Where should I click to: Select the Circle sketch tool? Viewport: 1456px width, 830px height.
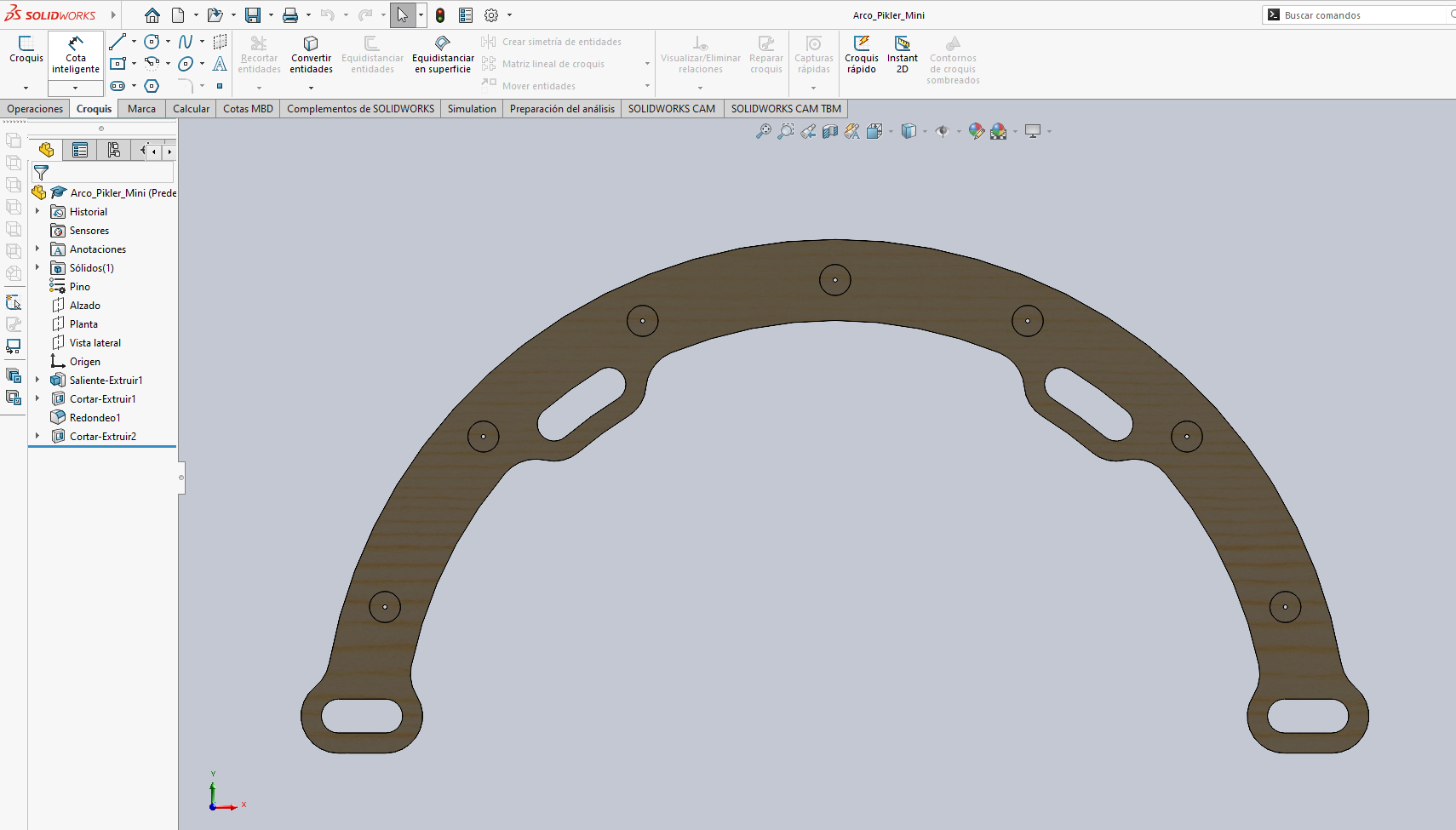click(x=152, y=41)
